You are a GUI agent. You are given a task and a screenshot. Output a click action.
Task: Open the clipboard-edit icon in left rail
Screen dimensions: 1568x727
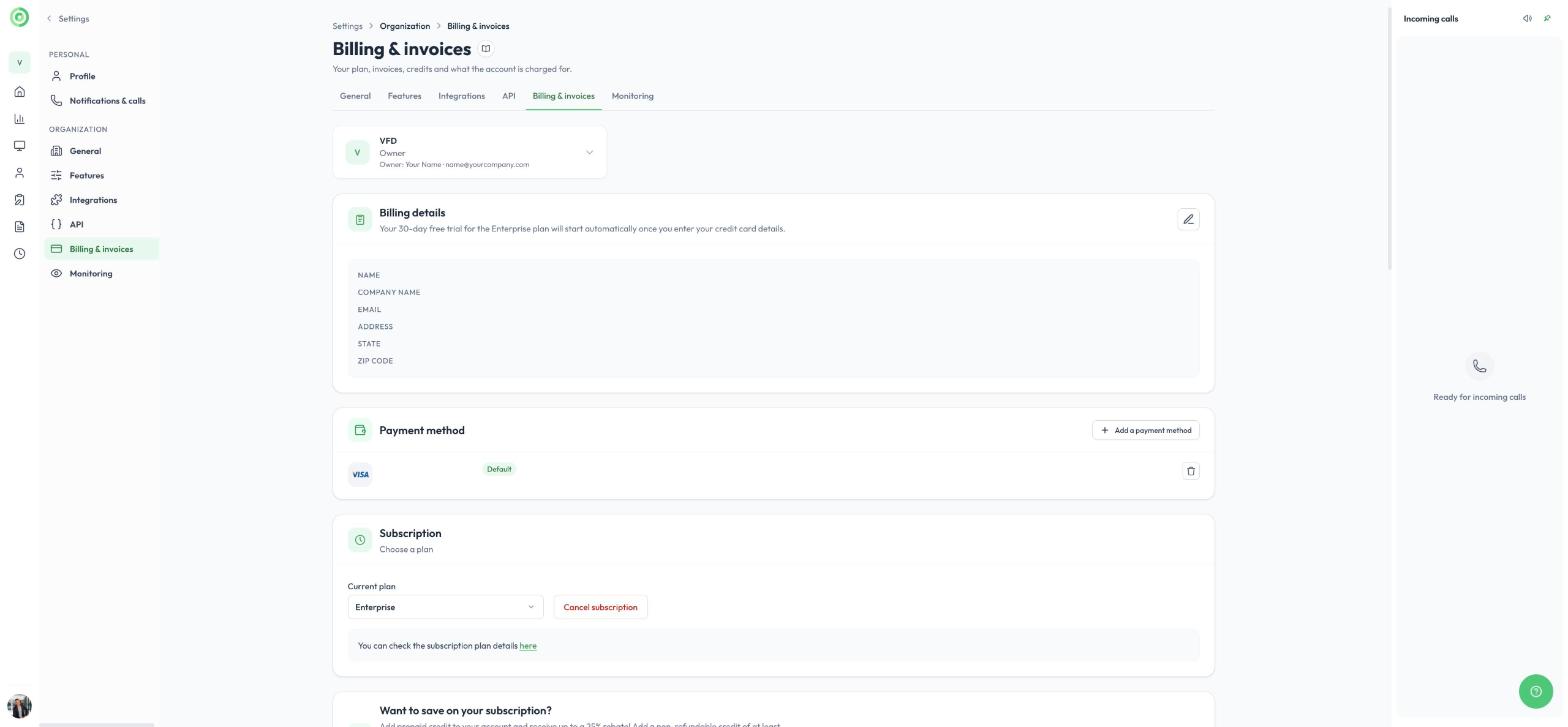pos(19,200)
